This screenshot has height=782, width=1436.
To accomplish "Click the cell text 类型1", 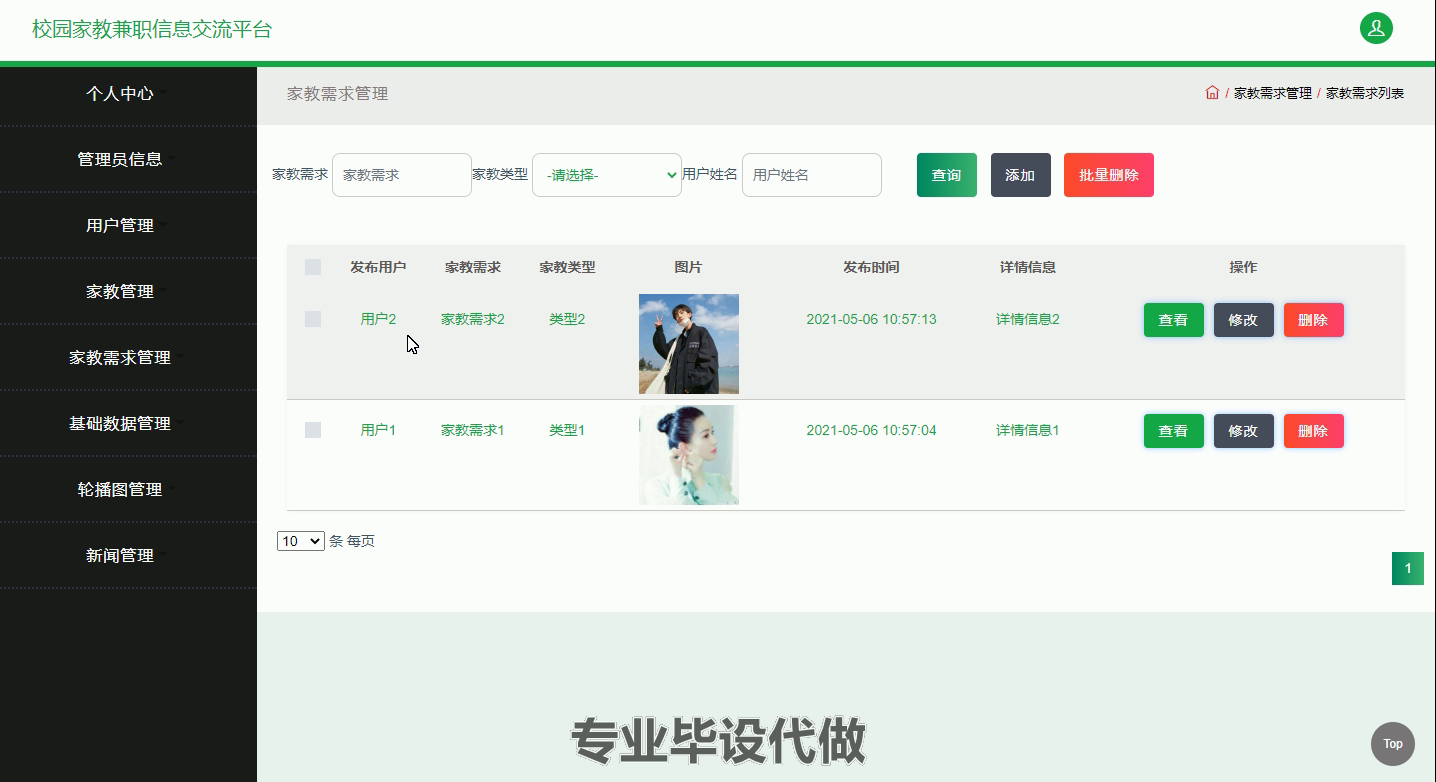I will pyautogui.click(x=567, y=430).
